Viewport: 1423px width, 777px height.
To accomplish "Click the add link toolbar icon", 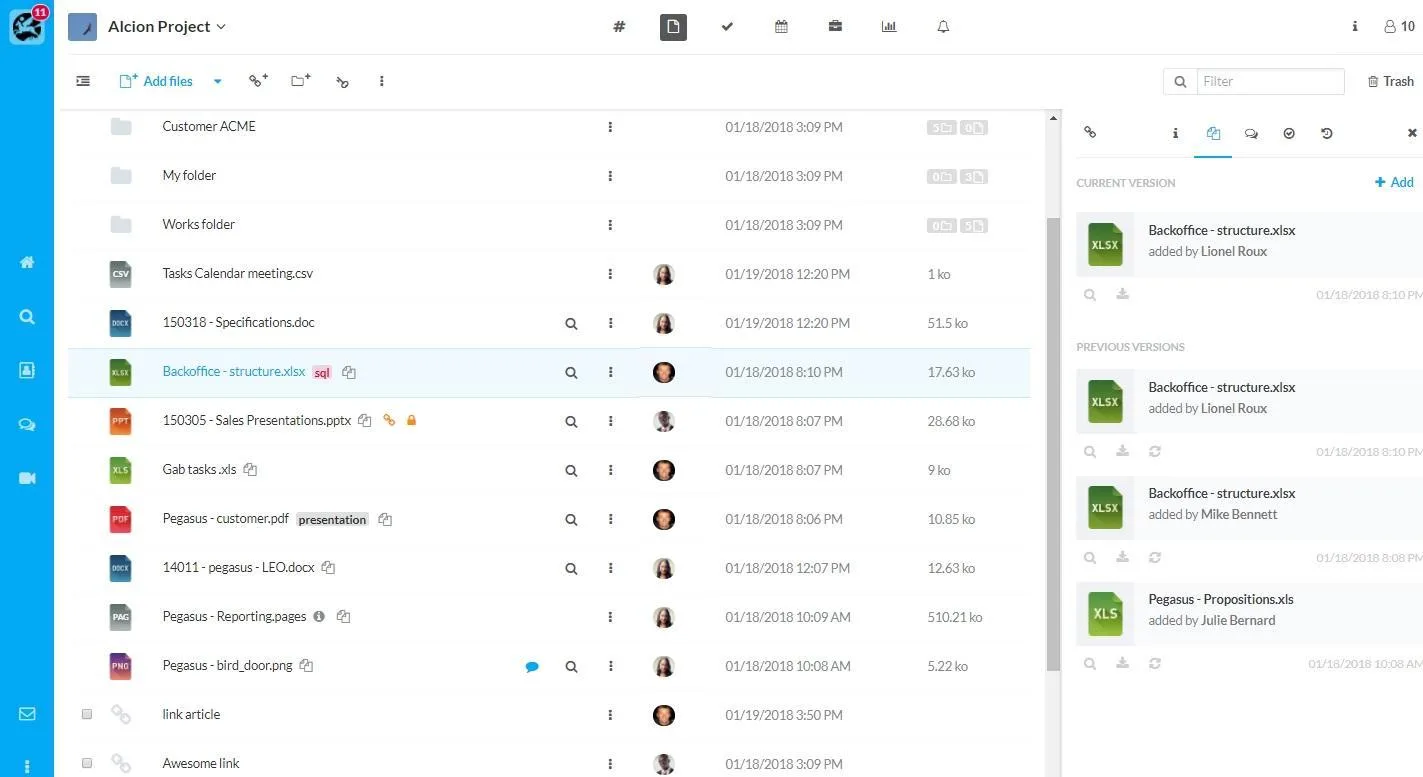I will click(258, 81).
